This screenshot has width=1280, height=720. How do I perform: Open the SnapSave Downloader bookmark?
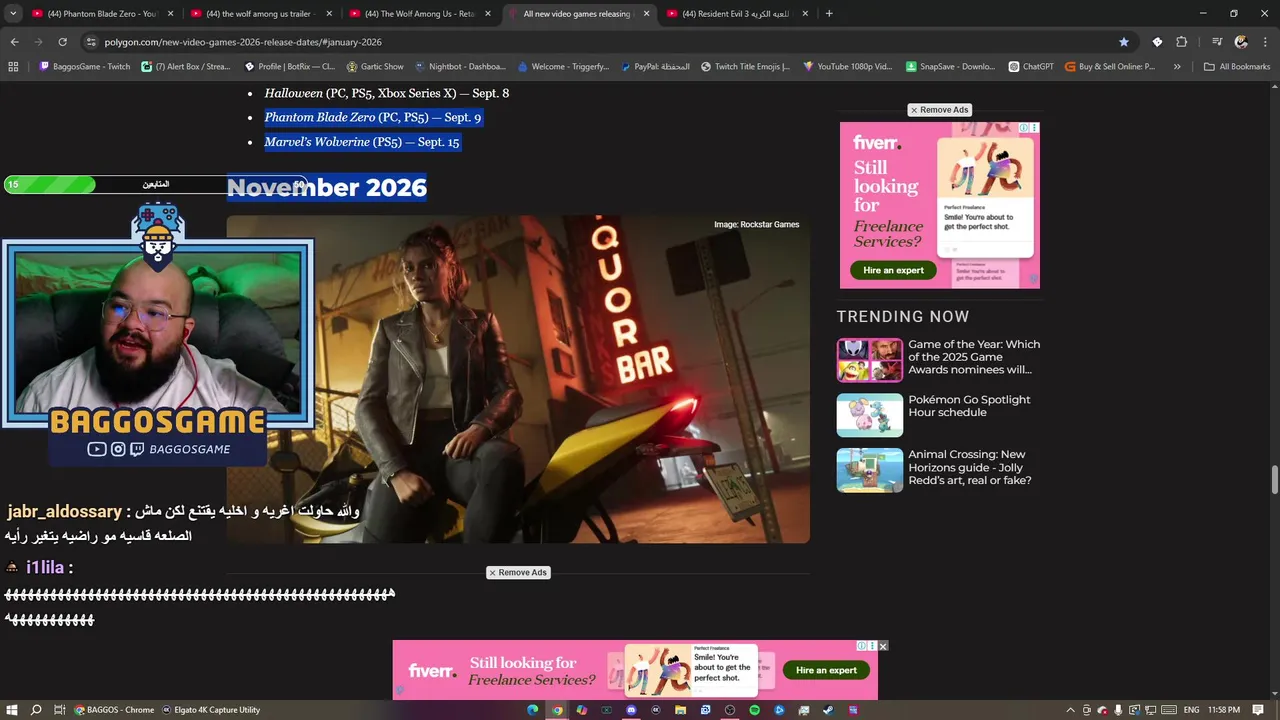tap(951, 67)
